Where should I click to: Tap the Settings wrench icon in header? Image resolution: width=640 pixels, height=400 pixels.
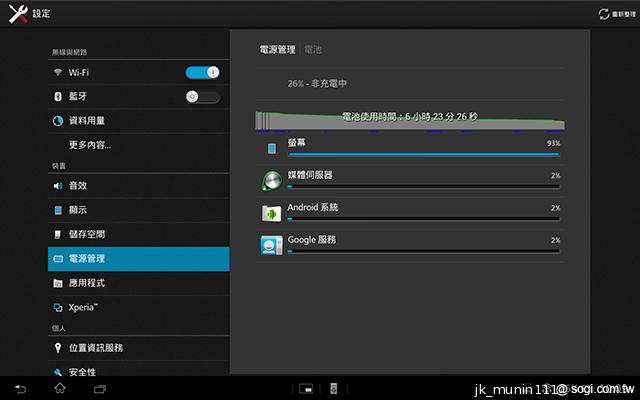click(x=18, y=14)
